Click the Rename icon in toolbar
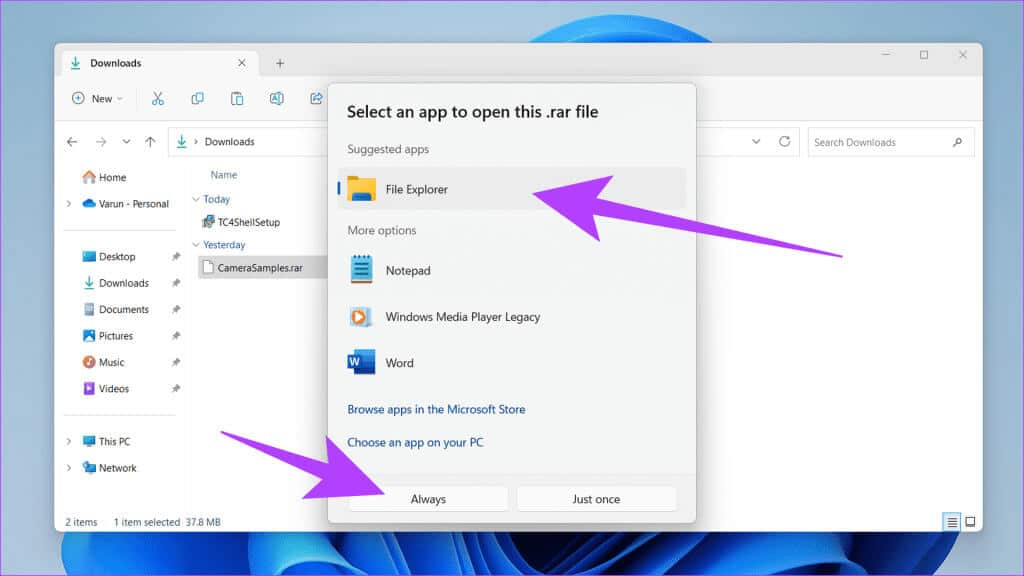The image size is (1024, 576). [x=276, y=98]
